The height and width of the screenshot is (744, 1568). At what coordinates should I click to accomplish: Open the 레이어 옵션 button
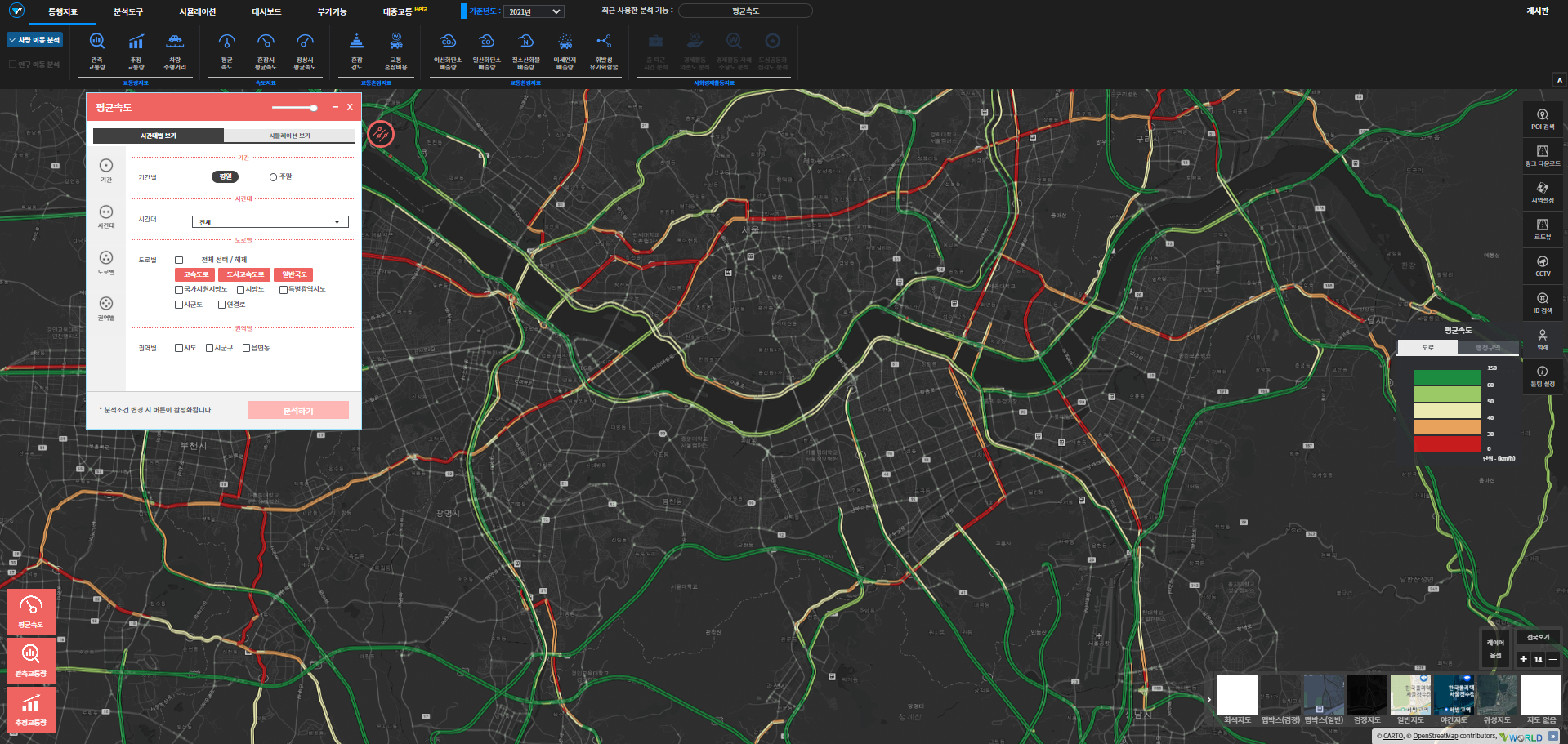pyautogui.click(x=1495, y=648)
